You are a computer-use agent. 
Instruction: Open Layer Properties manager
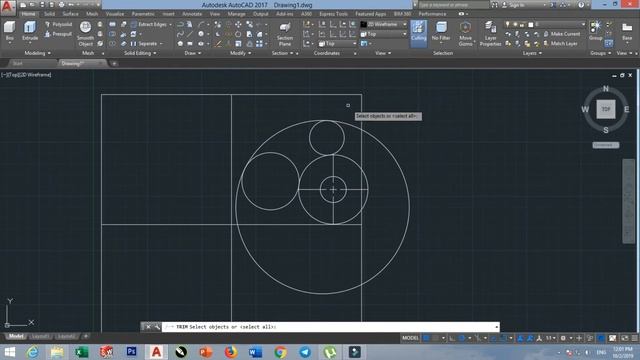point(490,33)
